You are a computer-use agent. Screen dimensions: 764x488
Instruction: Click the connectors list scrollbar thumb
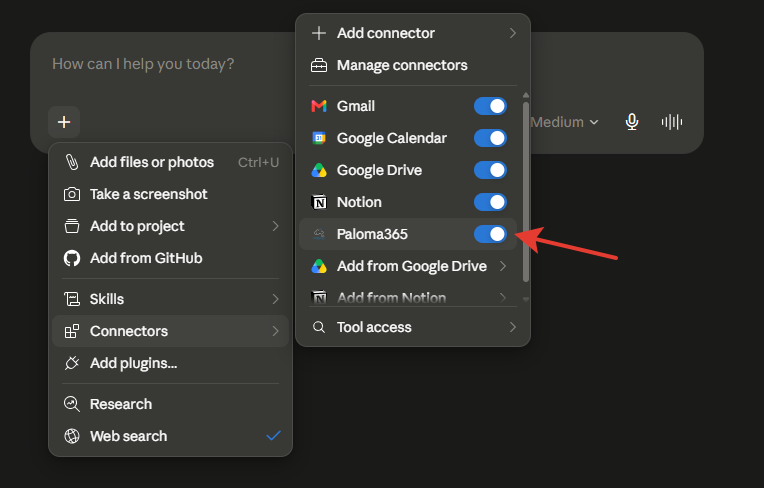pos(526,191)
